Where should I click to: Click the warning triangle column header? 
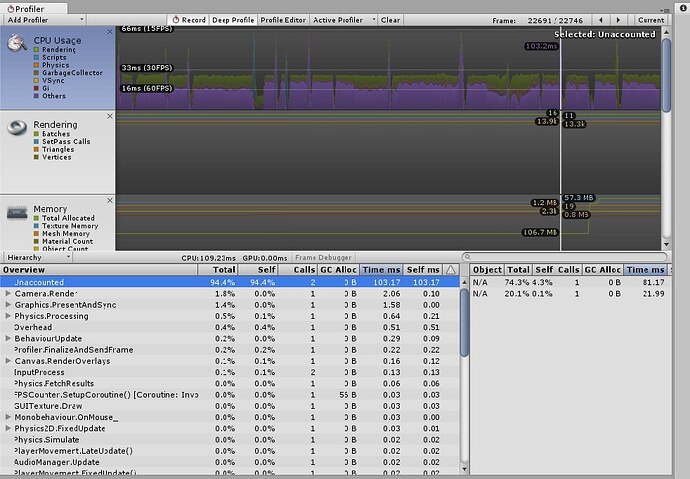coord(451,270)
